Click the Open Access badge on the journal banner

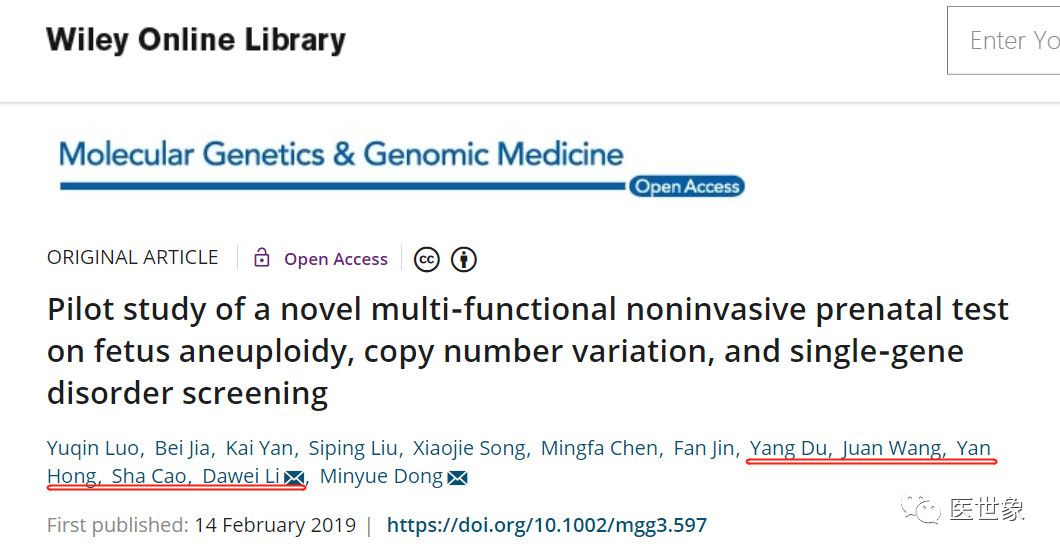(x=686, y=186)
